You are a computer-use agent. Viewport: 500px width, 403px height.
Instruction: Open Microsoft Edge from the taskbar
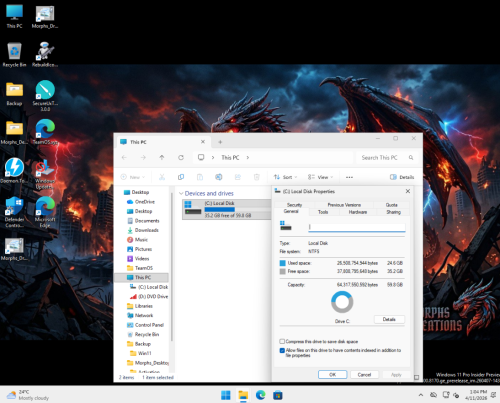260,395
